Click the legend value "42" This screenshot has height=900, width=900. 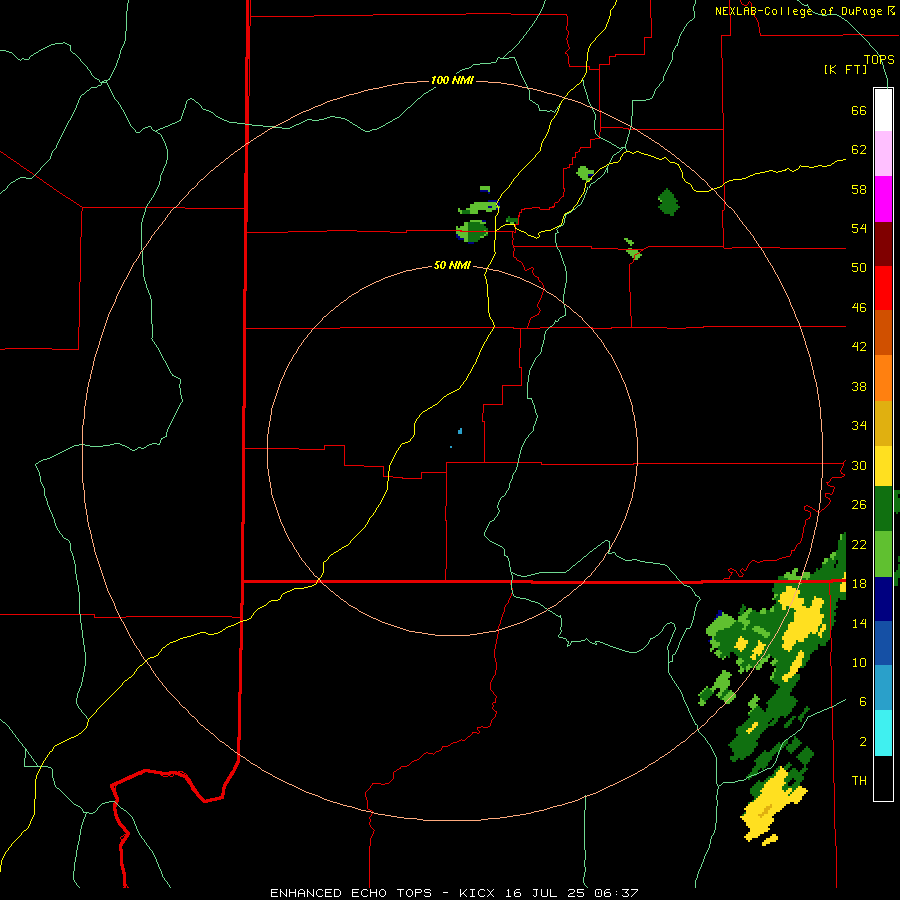coord(859,347)
